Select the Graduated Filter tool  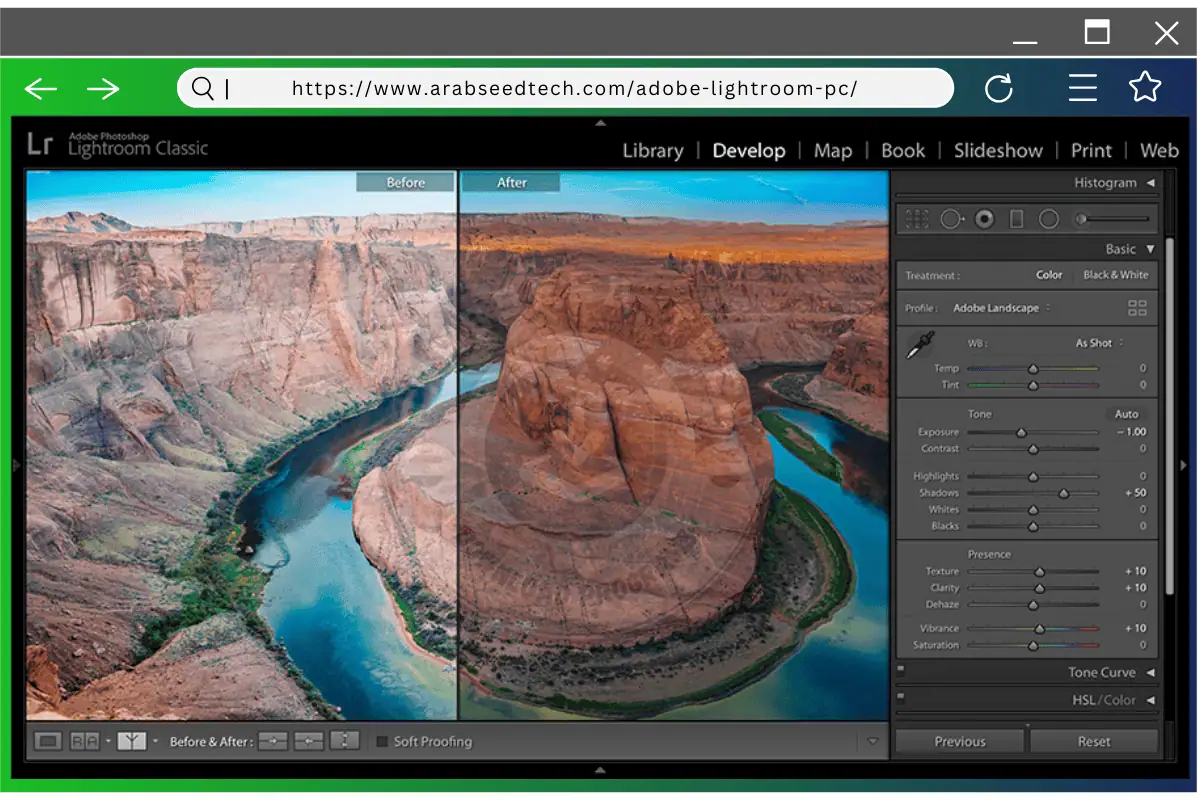[x=1017, y=218]
